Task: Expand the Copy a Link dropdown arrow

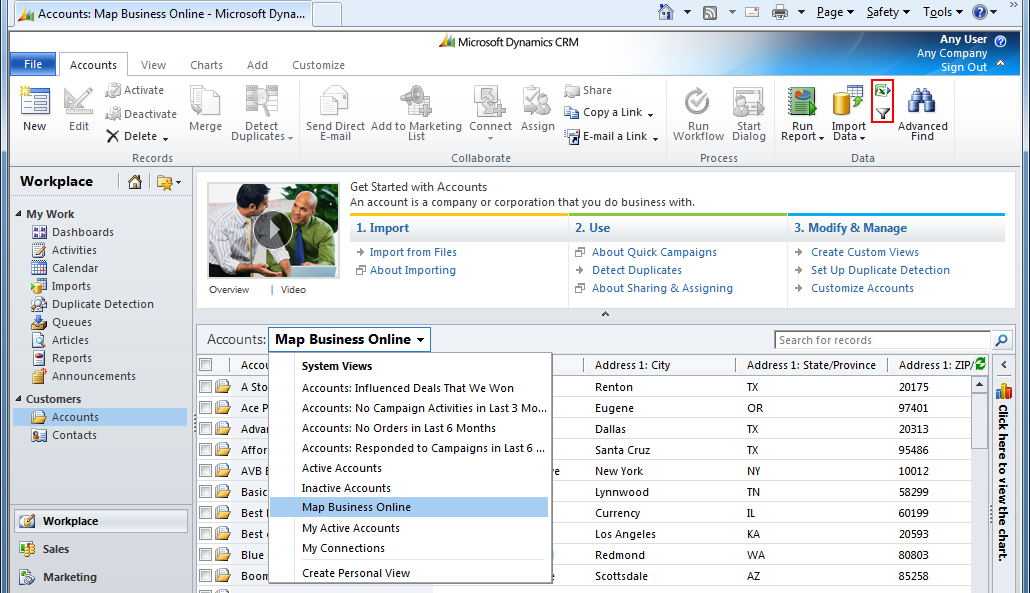Action: click(x=650, y=114)
